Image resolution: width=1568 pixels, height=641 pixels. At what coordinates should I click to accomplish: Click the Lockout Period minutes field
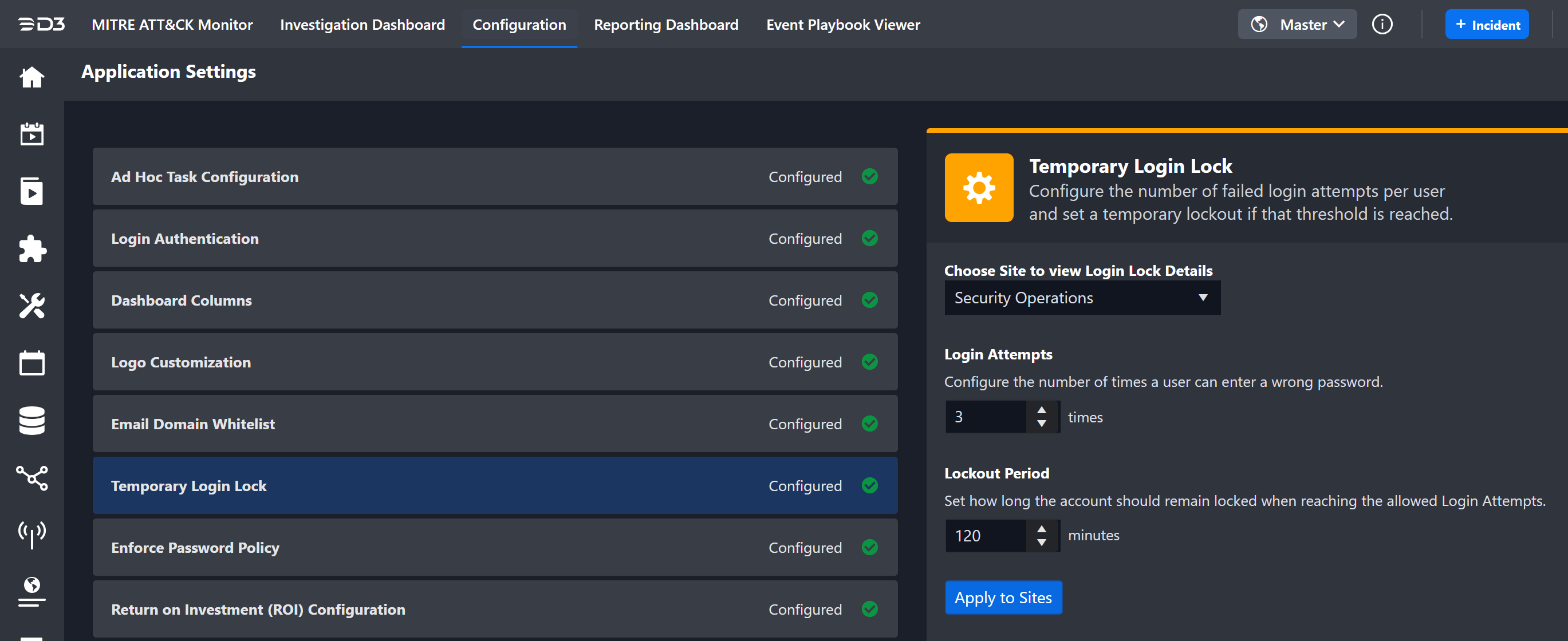[x=986, y=536]
